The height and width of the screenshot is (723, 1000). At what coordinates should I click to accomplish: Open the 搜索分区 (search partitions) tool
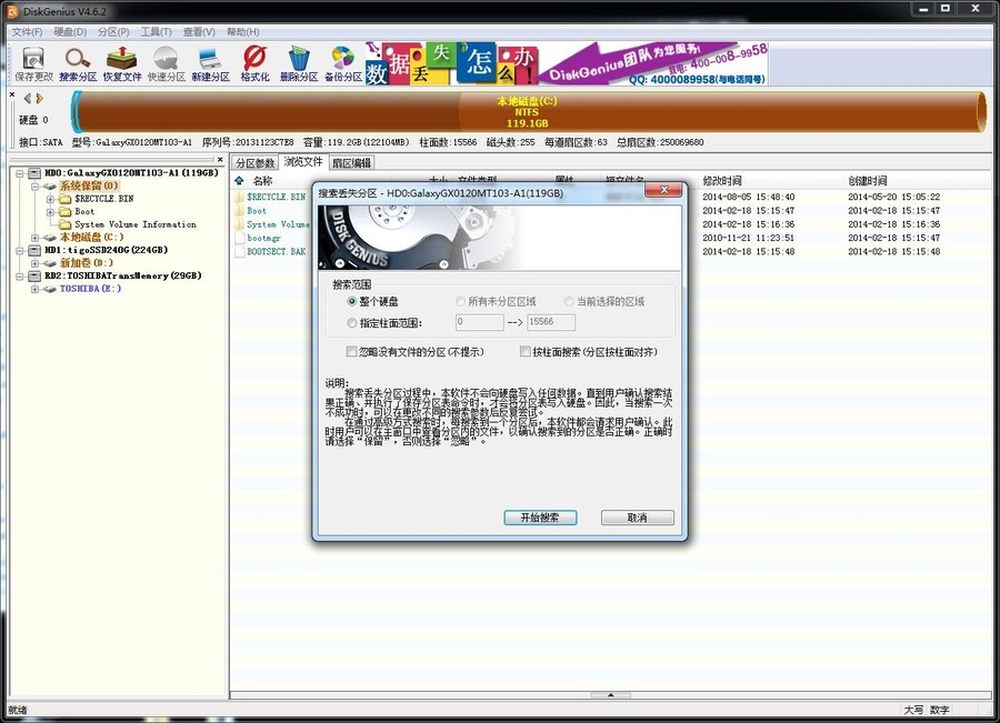tap(78, 64)
